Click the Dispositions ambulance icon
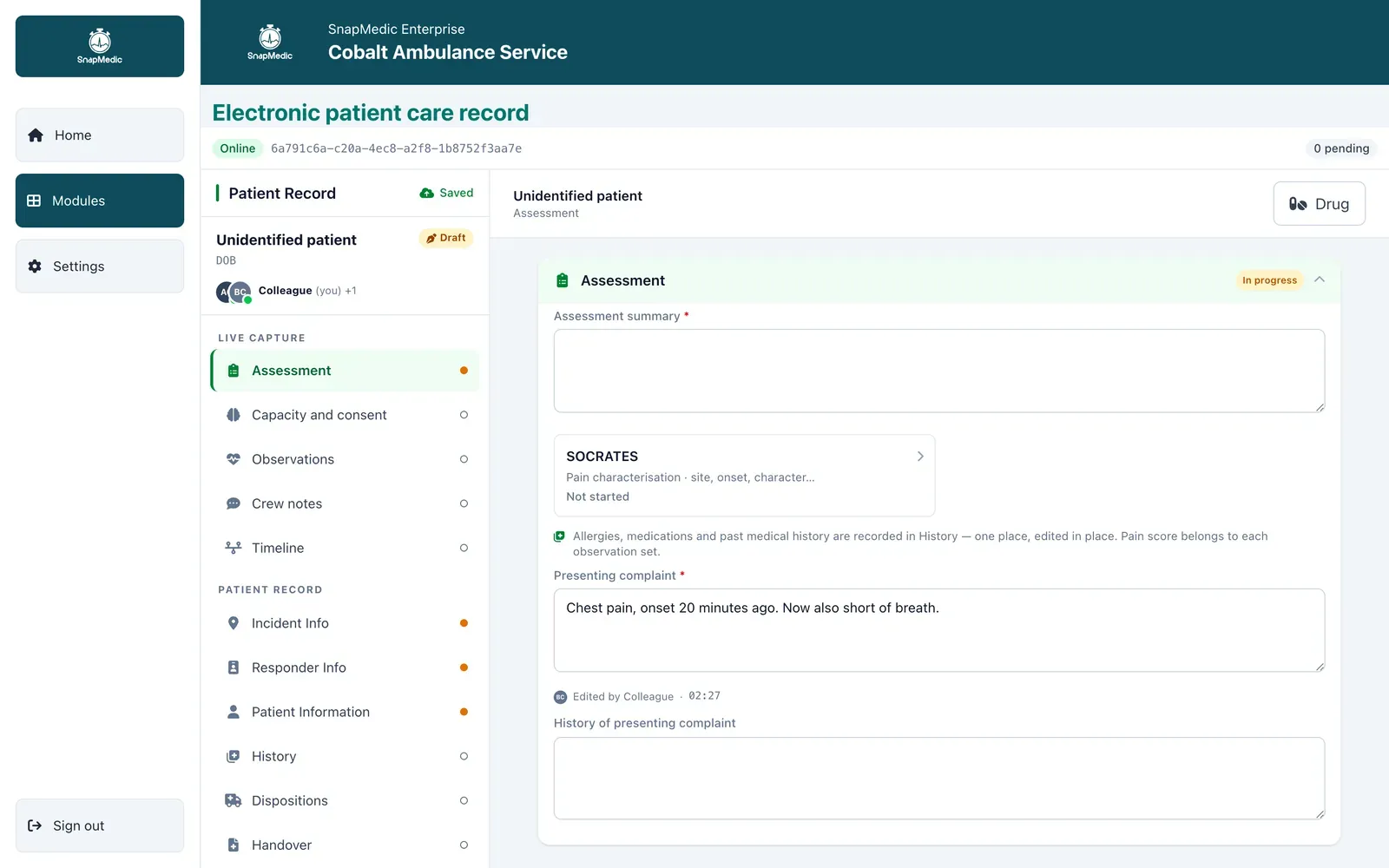1389x868 pixels. (234, 800)
